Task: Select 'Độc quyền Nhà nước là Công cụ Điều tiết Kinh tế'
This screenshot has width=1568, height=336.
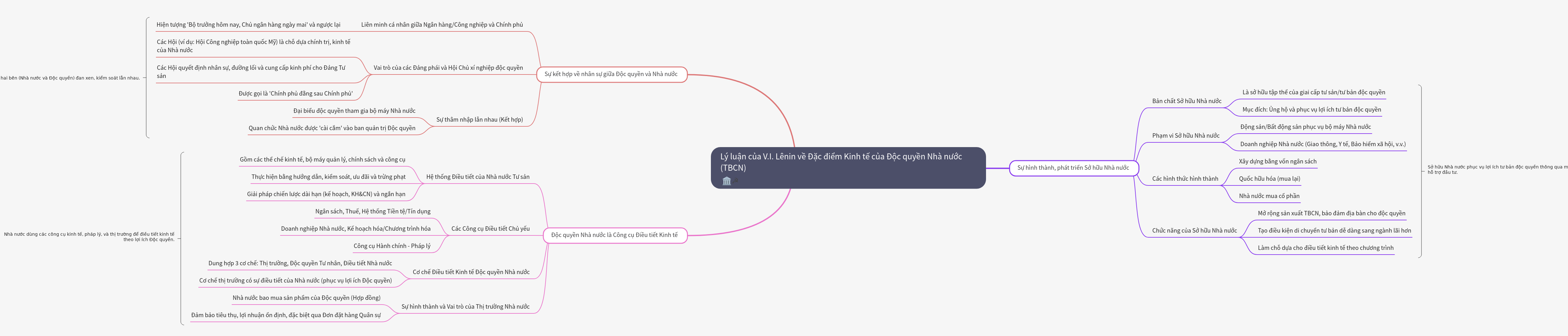Action: 614,235
